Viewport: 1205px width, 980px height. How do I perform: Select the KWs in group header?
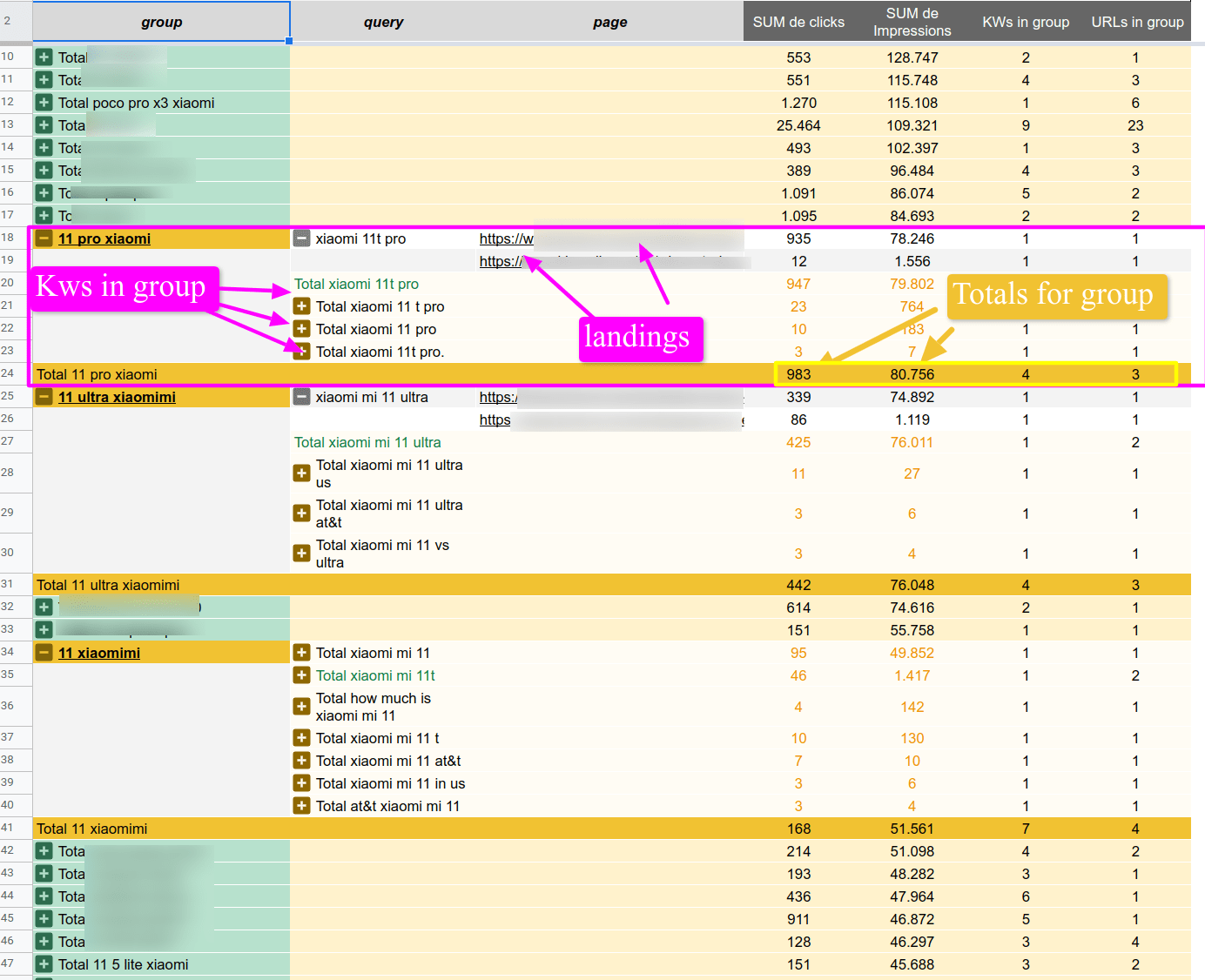point(1026,22)
